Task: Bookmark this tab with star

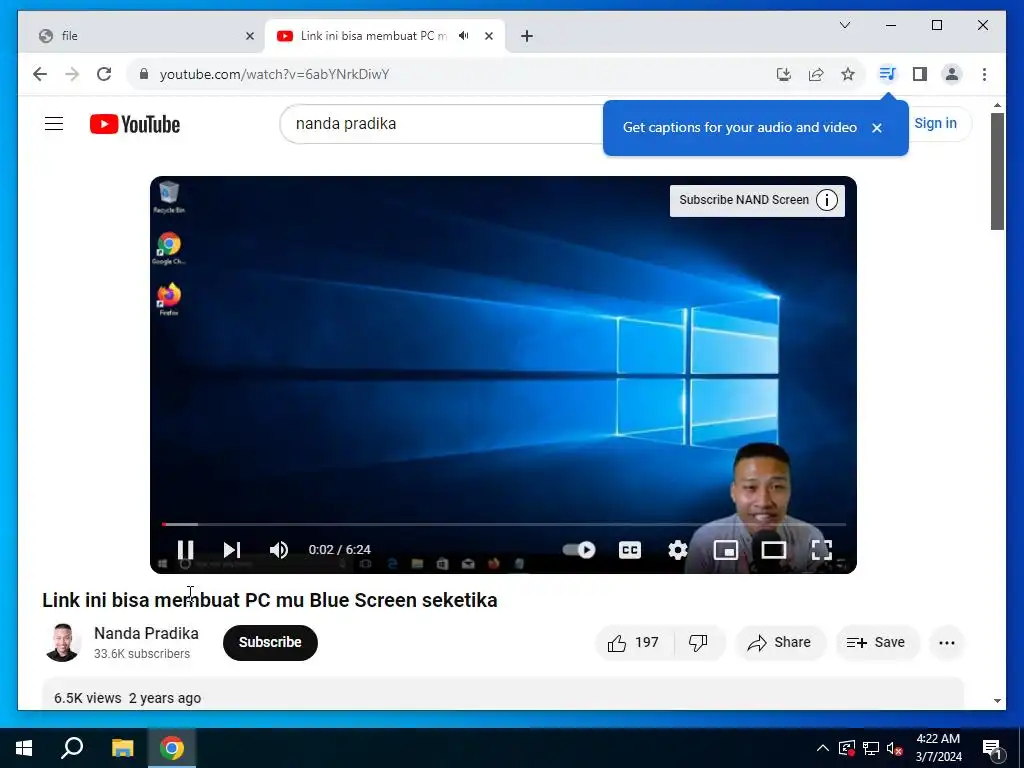Action: [x=848, y=74]
